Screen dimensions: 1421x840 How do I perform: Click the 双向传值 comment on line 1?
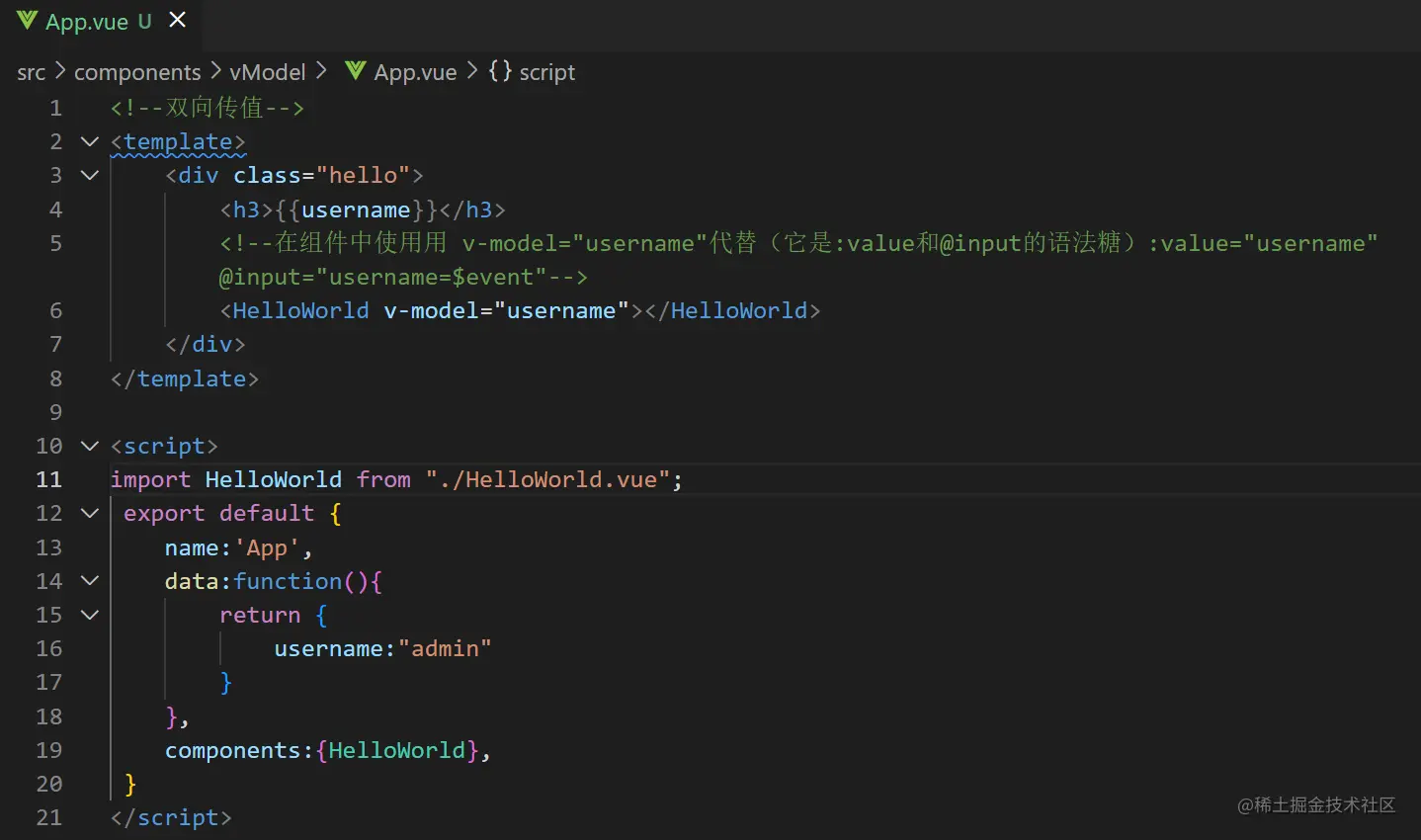208,108
